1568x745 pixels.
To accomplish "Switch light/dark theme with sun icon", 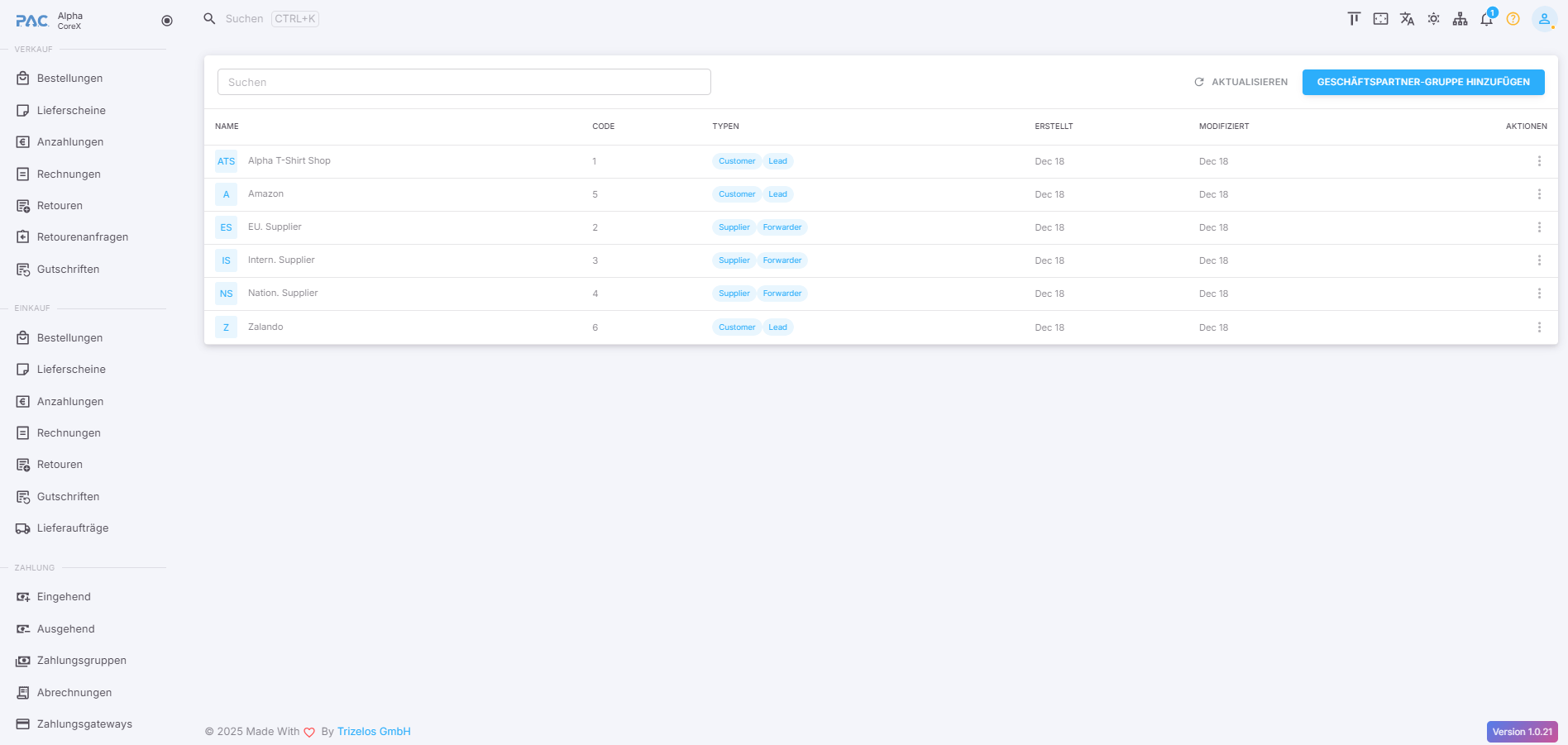I will [1433, 19].
